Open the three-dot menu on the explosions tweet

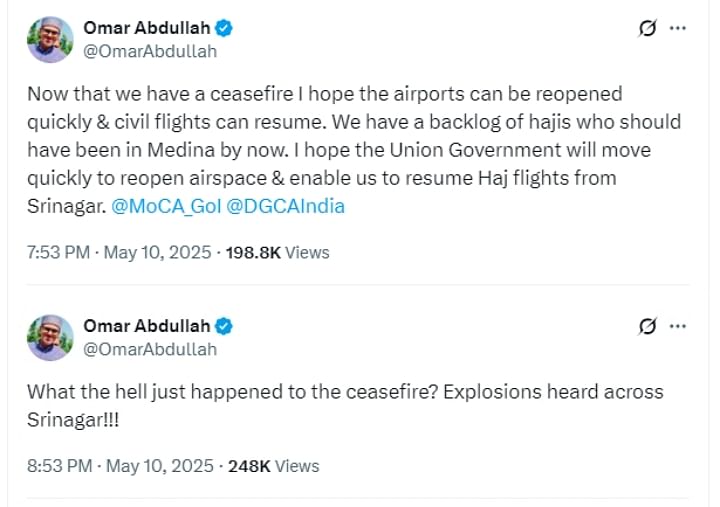tap(678, 327)
